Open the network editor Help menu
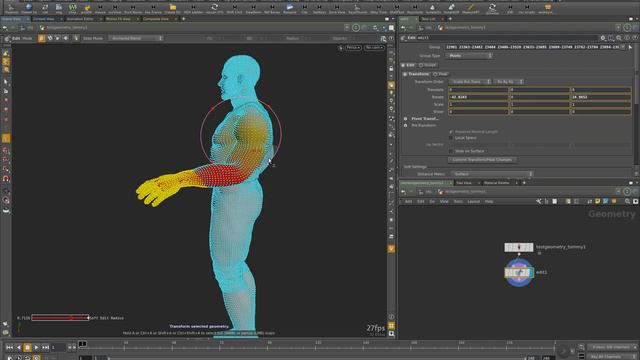This screenshot has width=640, height=360. (x=489, y=202)
